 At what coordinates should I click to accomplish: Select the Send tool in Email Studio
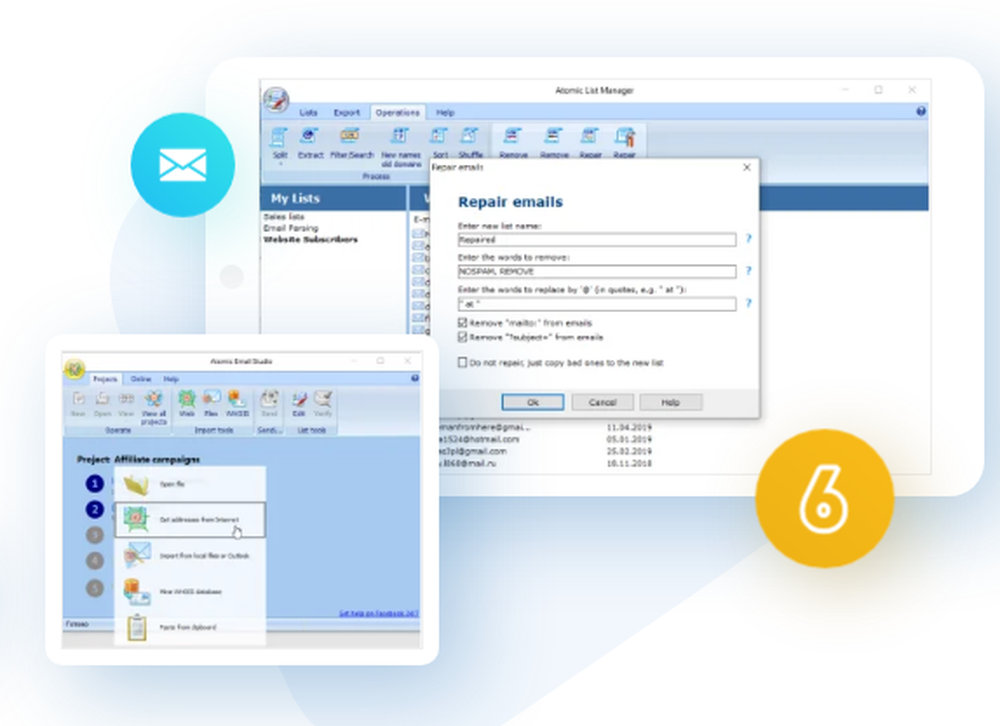click(x=269, y=403)
